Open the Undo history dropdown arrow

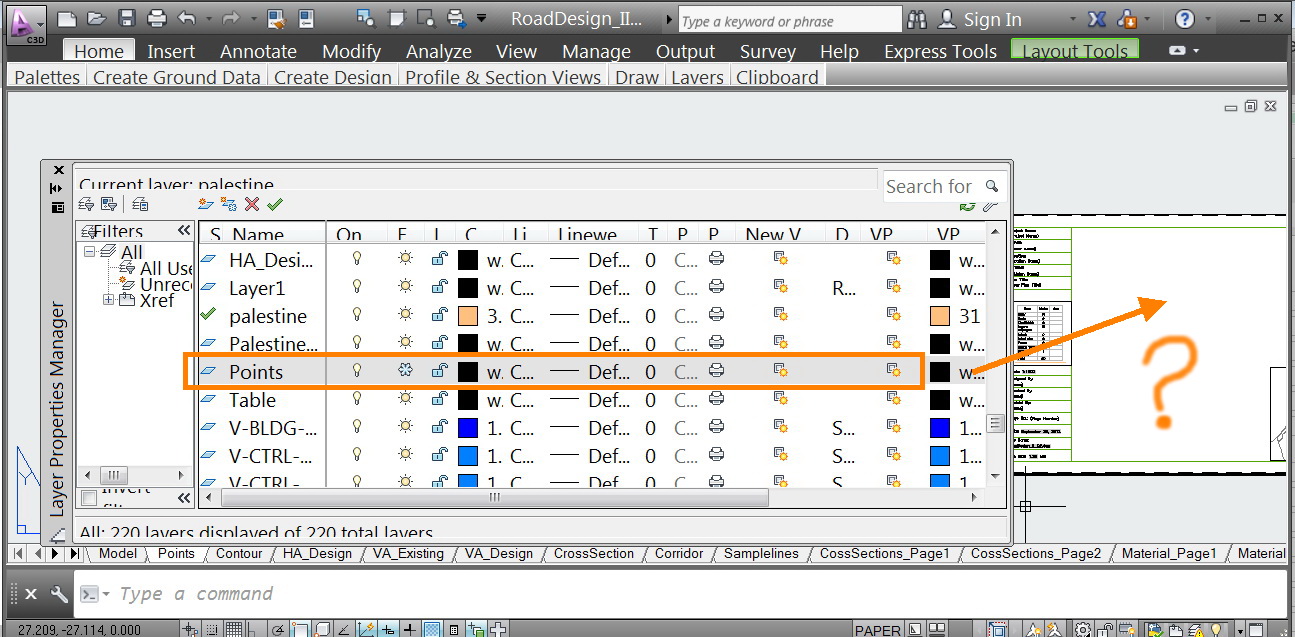pyautogui.click(x=208, y=19)
